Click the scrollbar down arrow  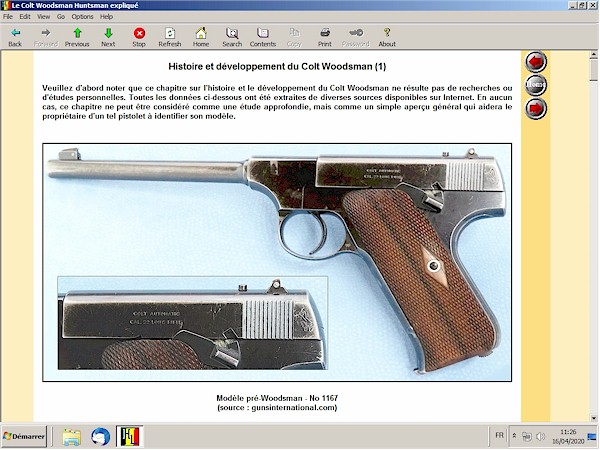pyautogui.click(x=594, y=418)
